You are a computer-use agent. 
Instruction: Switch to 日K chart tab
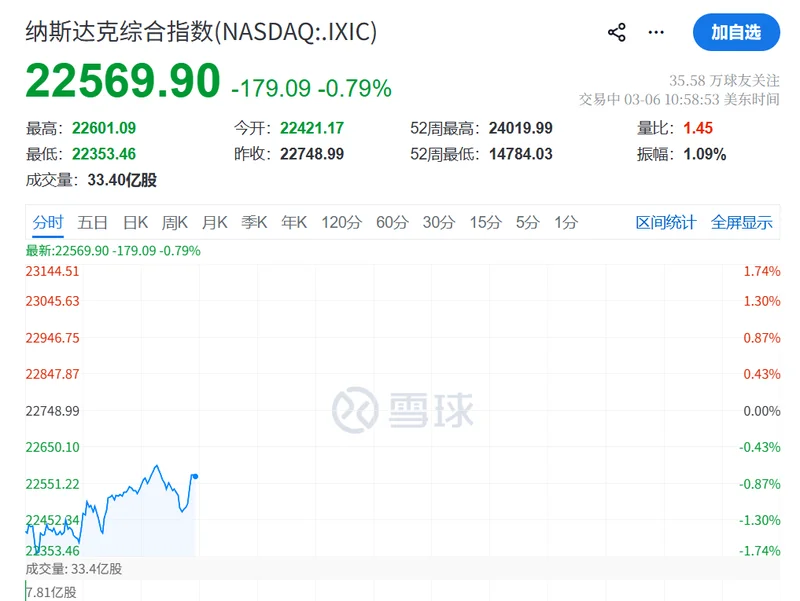(x=135, y=222)
